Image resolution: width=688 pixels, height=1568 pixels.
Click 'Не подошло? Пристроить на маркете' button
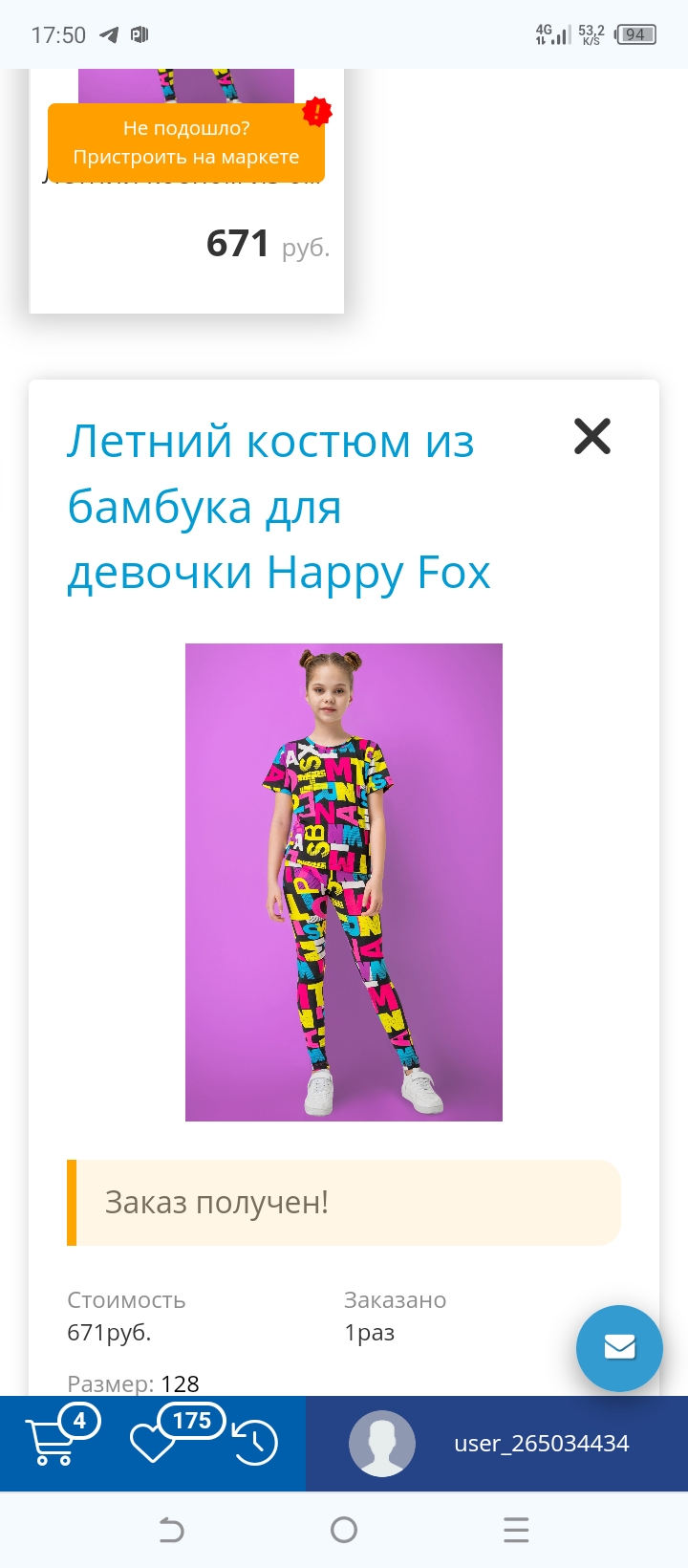(186, 142)
